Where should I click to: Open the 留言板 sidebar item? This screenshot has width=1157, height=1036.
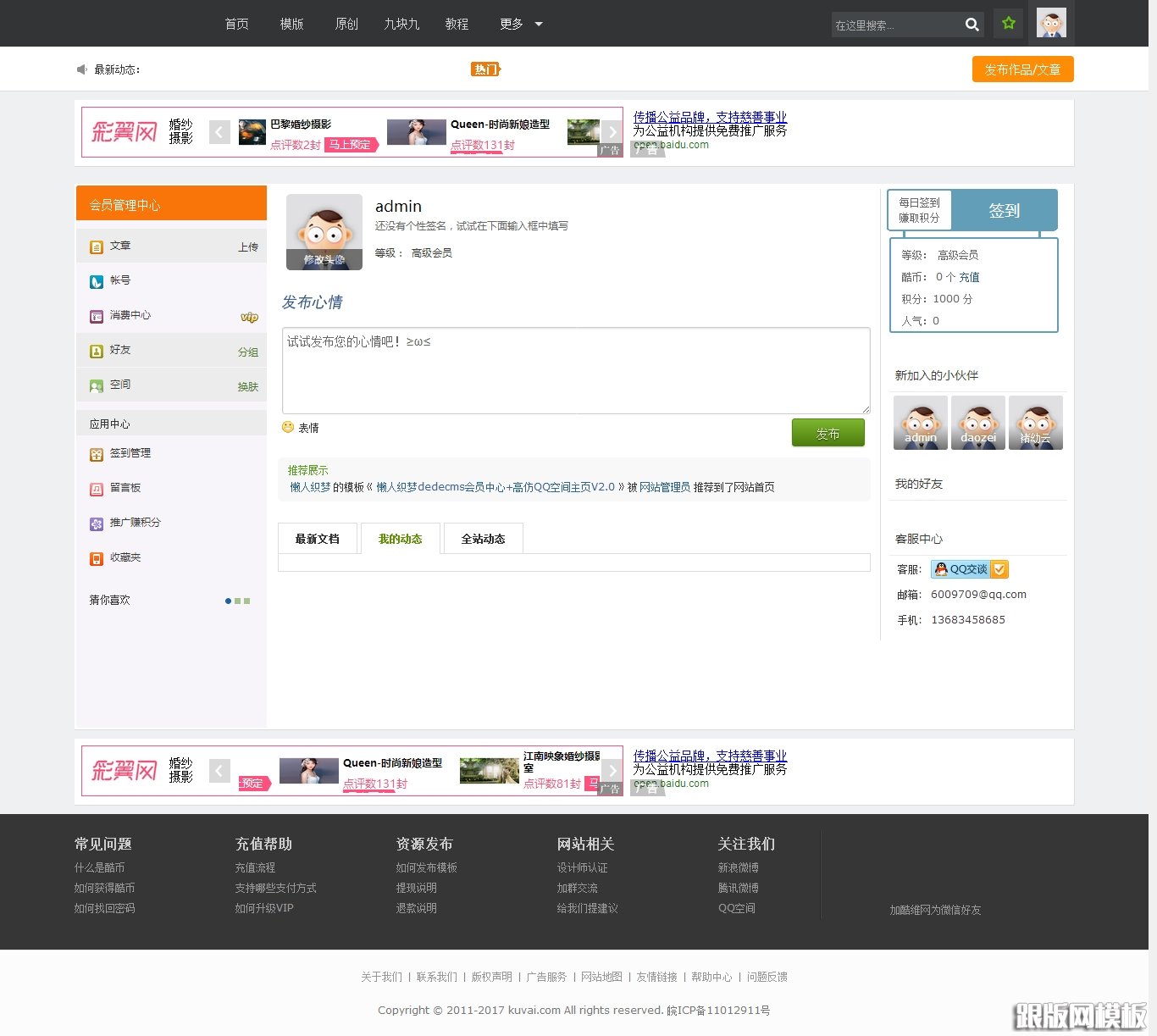coord(125,488)
